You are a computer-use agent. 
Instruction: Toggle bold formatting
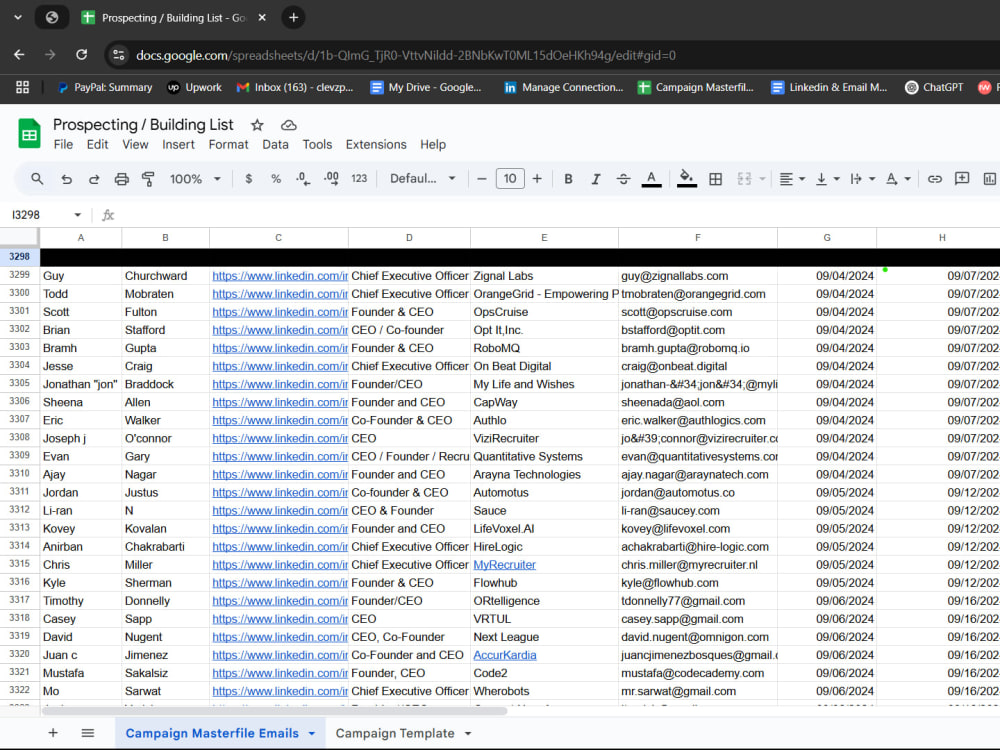point(568,179)
